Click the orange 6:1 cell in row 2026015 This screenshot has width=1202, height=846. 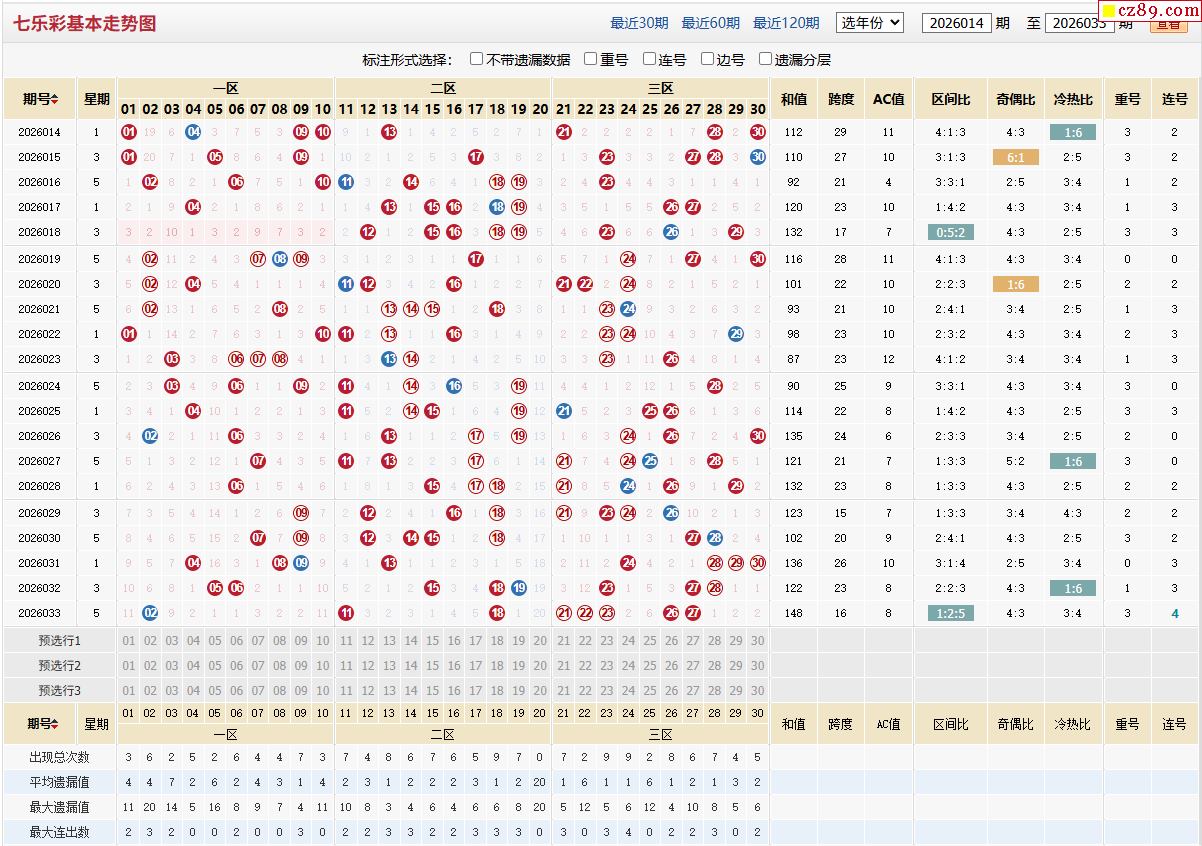point(1015,157)
